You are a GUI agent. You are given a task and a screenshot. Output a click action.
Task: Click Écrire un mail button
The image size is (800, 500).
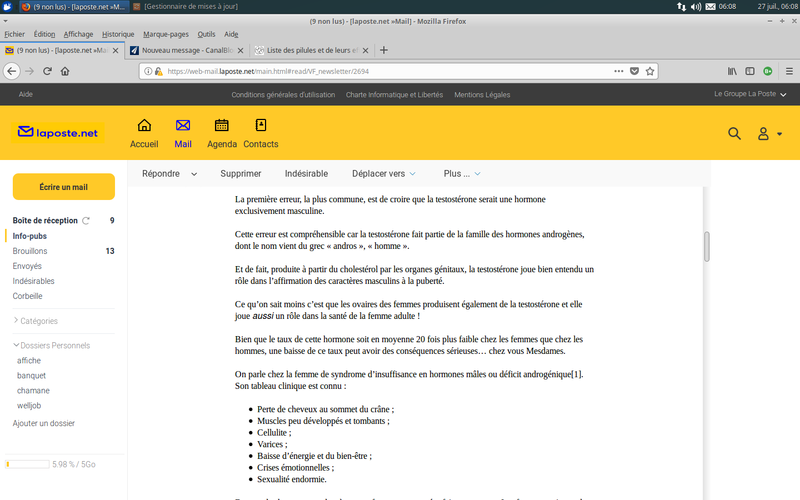point(64,187)
